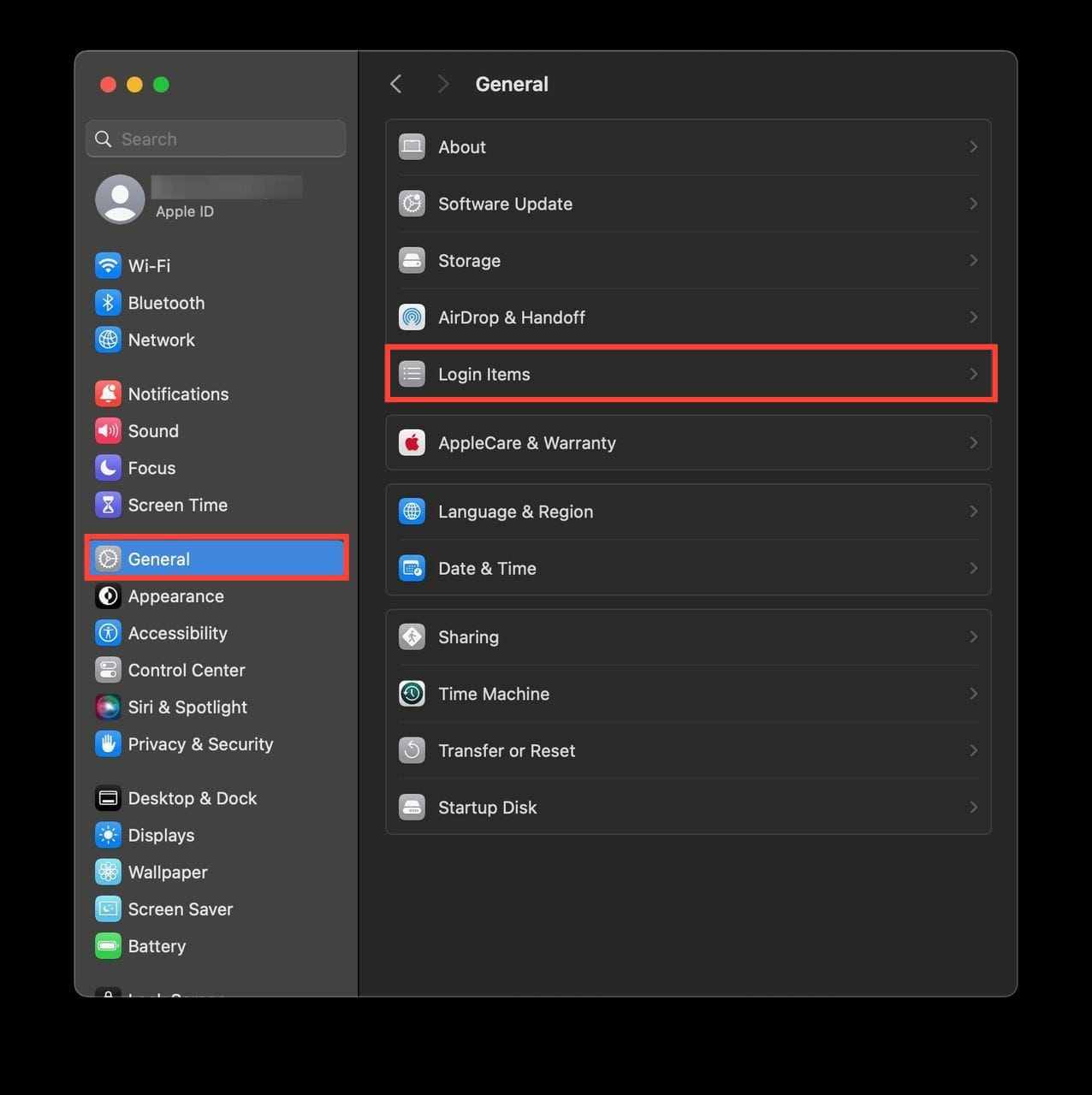Viewport: 1092px width, 1095px height.
Task: Click the AppleCare apple logo icon
Action: [x=412, y=443]
